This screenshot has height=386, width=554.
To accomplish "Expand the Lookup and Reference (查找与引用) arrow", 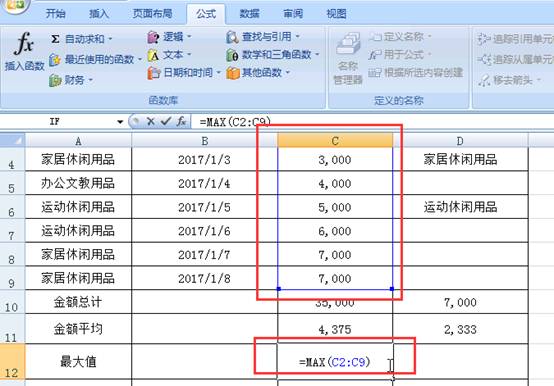I will pyautogui.click(x=298, y=37).
